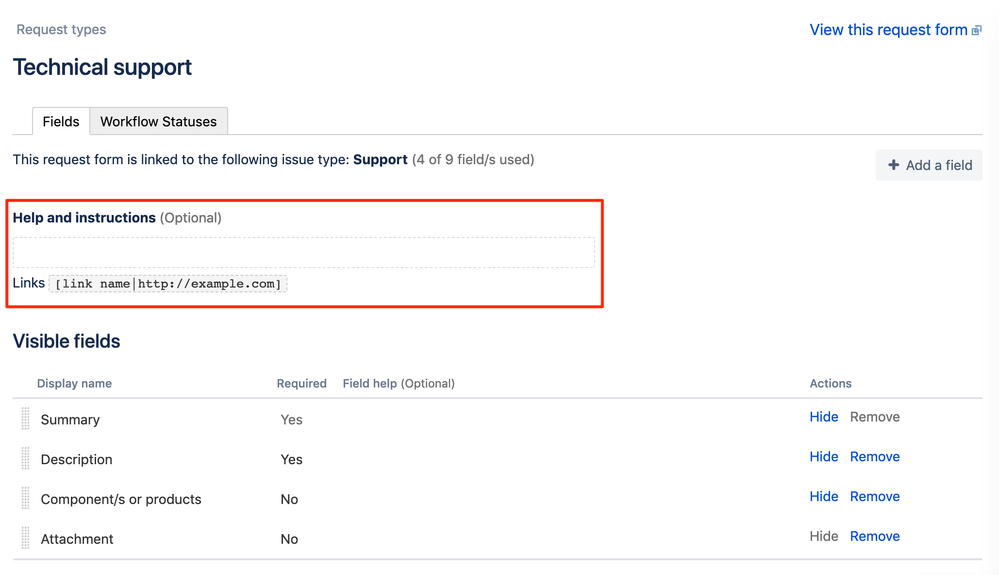Go to the Request types breadcrumb

pos(61,29)
